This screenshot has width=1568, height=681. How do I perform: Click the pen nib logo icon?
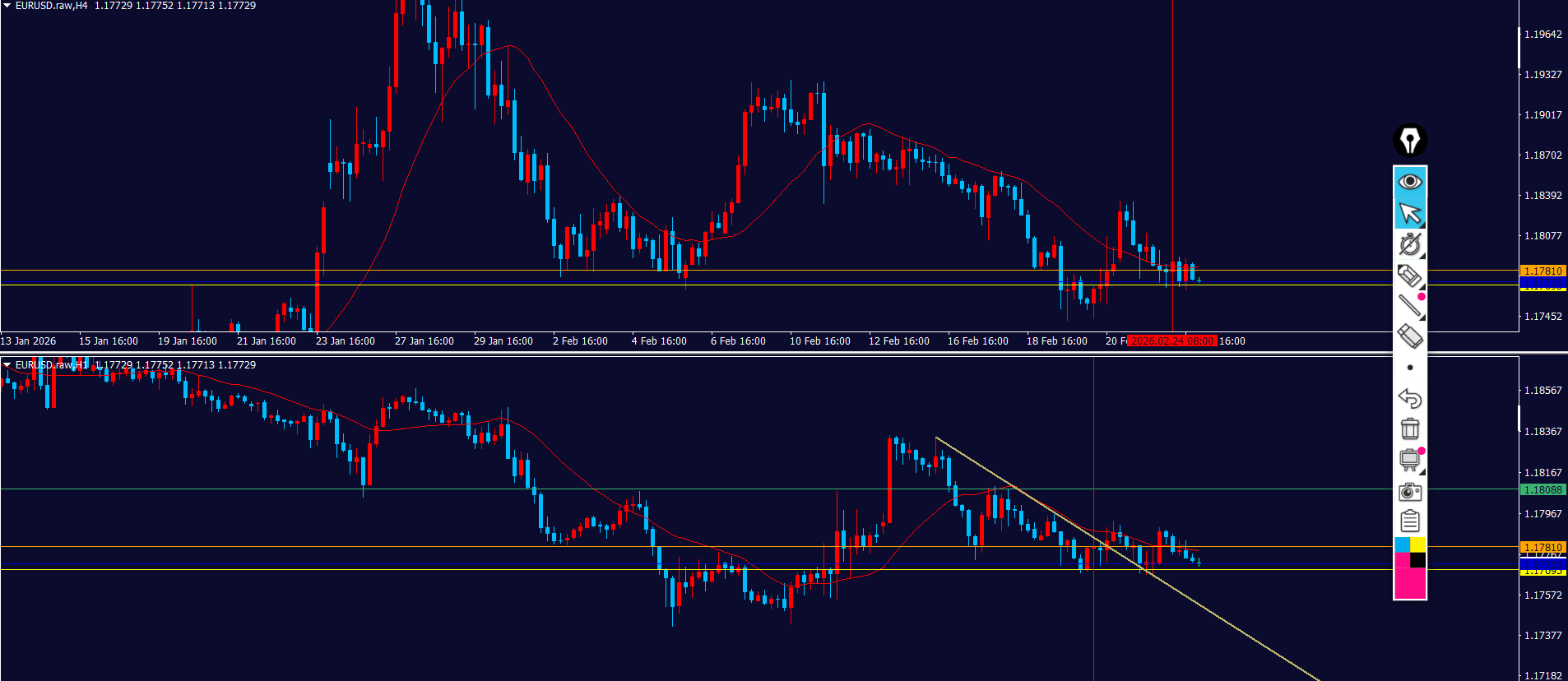pyautogui.click(x=1409, y=141)
